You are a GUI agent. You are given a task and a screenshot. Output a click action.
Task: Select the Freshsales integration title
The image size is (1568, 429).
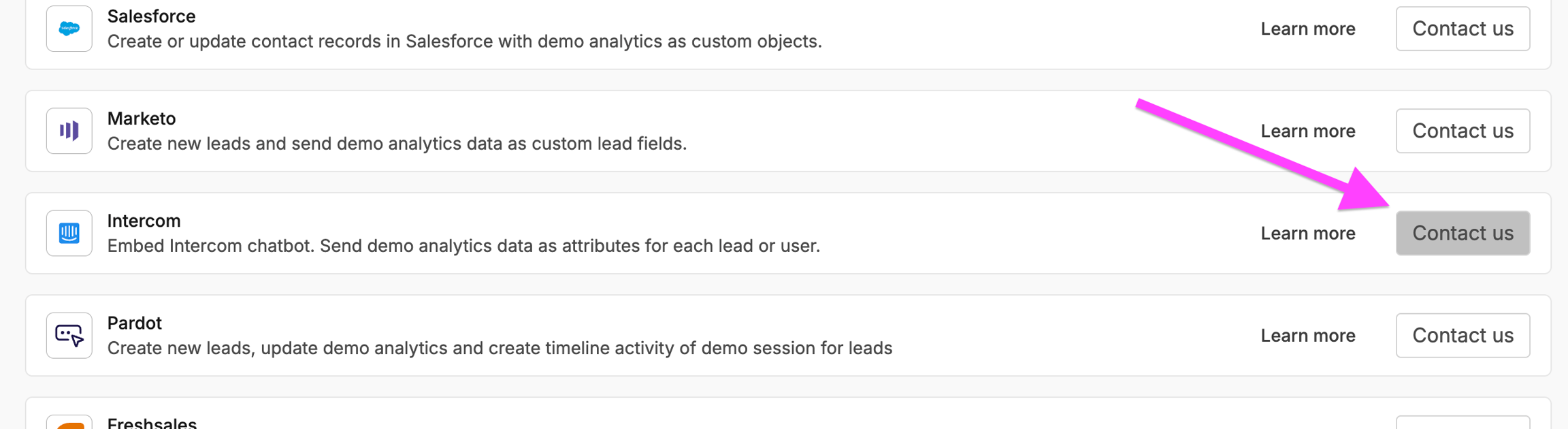[x=152, y=423]
